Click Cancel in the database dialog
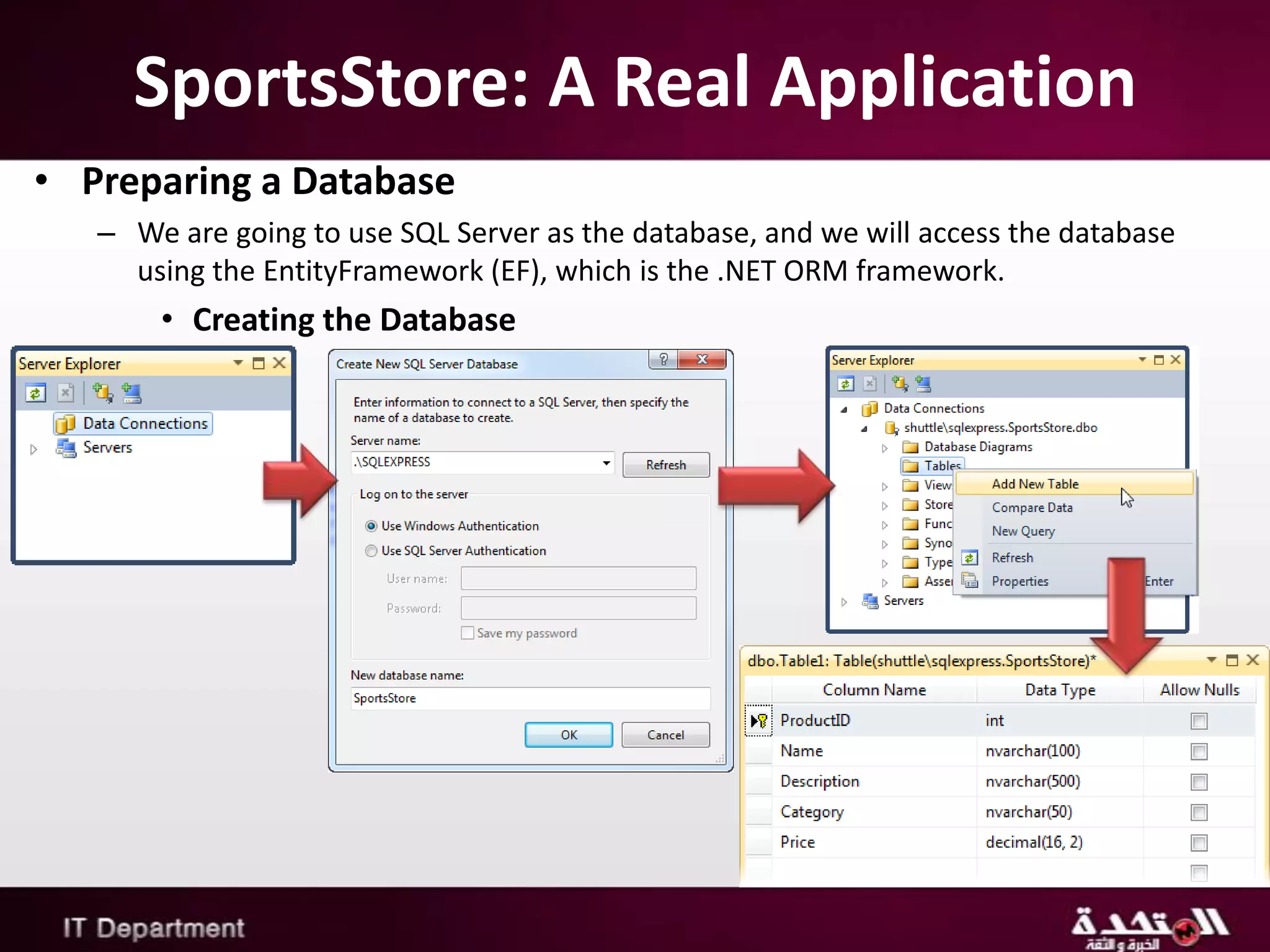The height and width of the screenshot is (952, 1270). [665, 735]
